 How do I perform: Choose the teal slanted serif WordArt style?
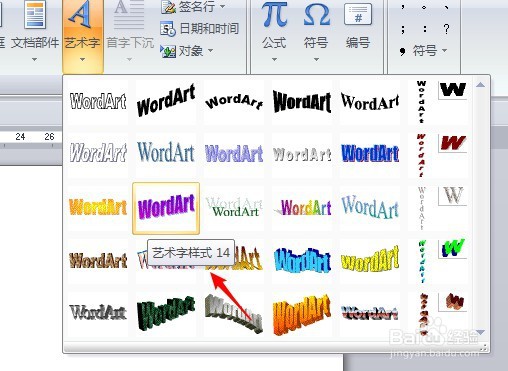pyautogui.click(x=370, y=208)
